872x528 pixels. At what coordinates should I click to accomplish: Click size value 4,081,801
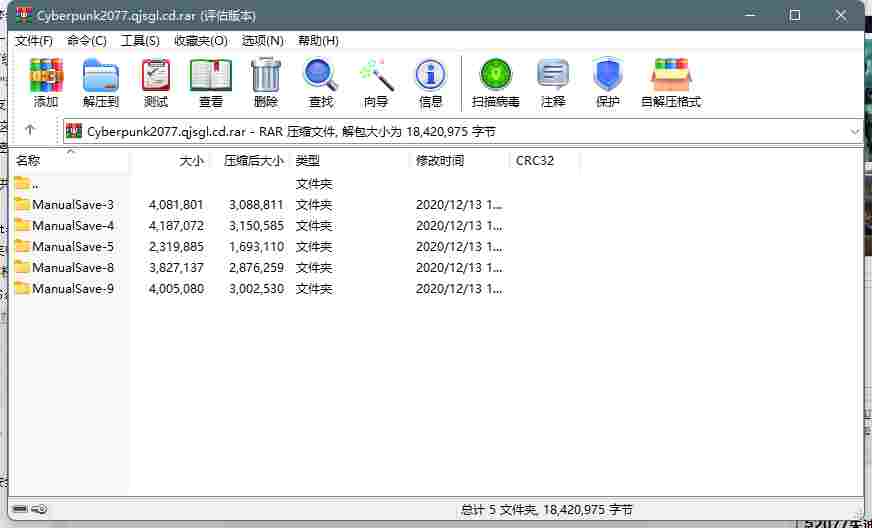pyautogui.click(x=176, y=205)
